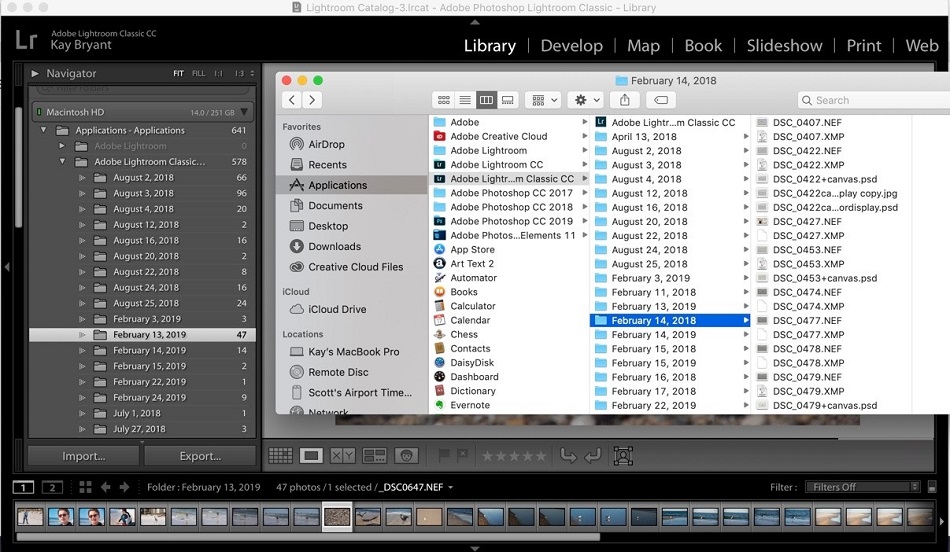Select list view in Finder toolbar
This screenshot has width=950, height=552.
[x=465, y=100]
